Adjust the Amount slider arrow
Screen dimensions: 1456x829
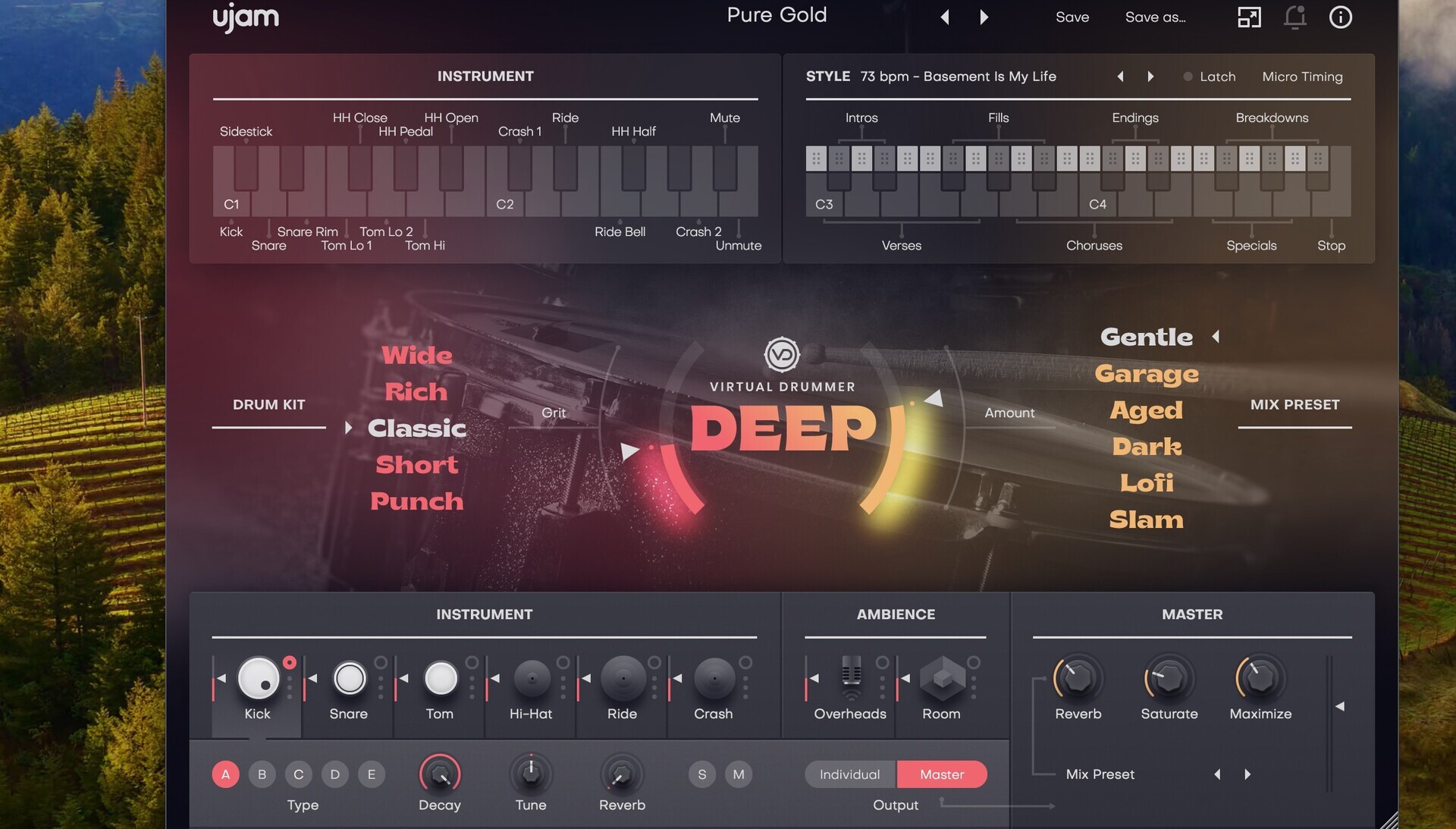[x=934, y=398]
